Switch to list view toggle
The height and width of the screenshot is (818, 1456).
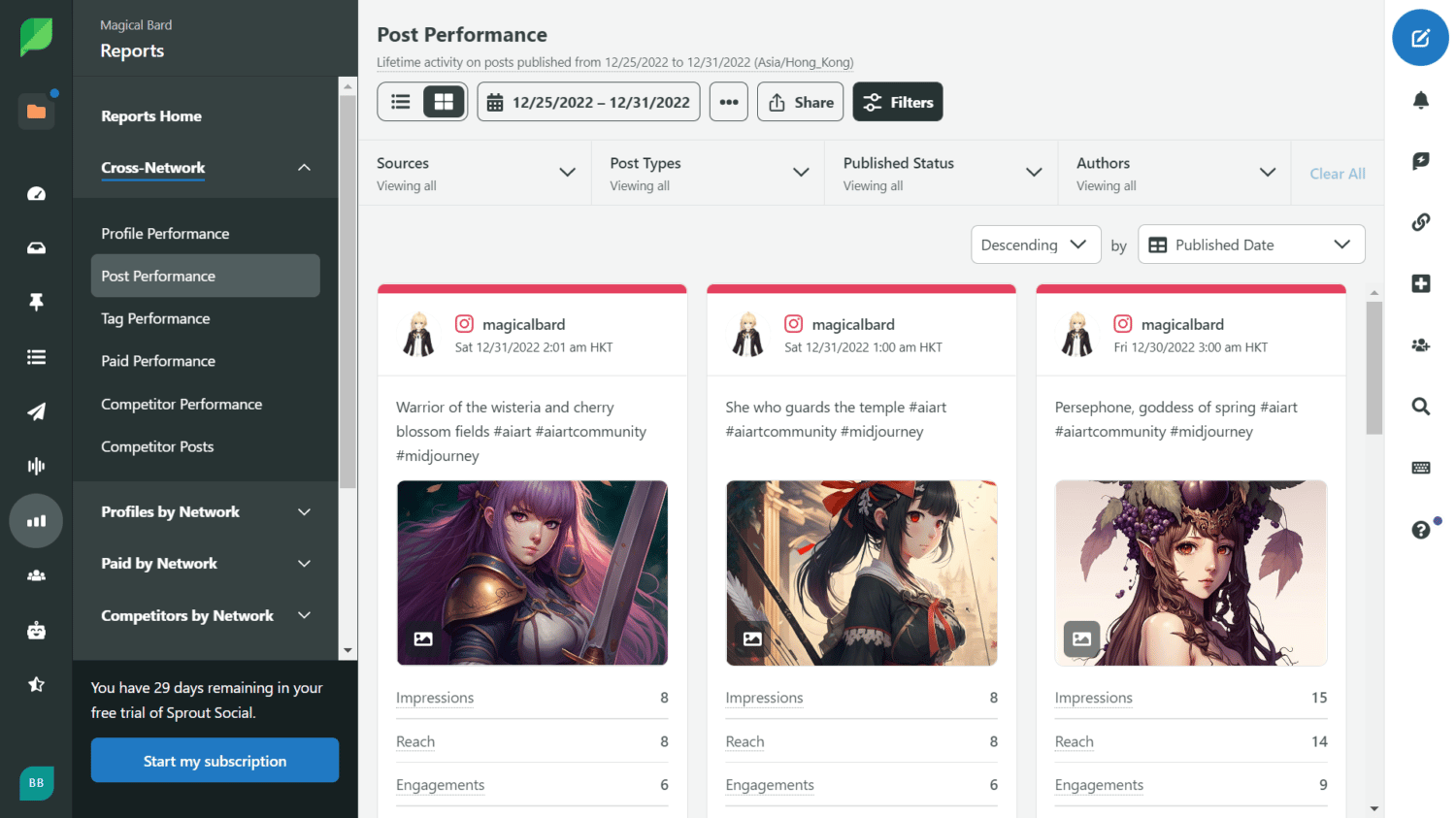pos(401,102)
